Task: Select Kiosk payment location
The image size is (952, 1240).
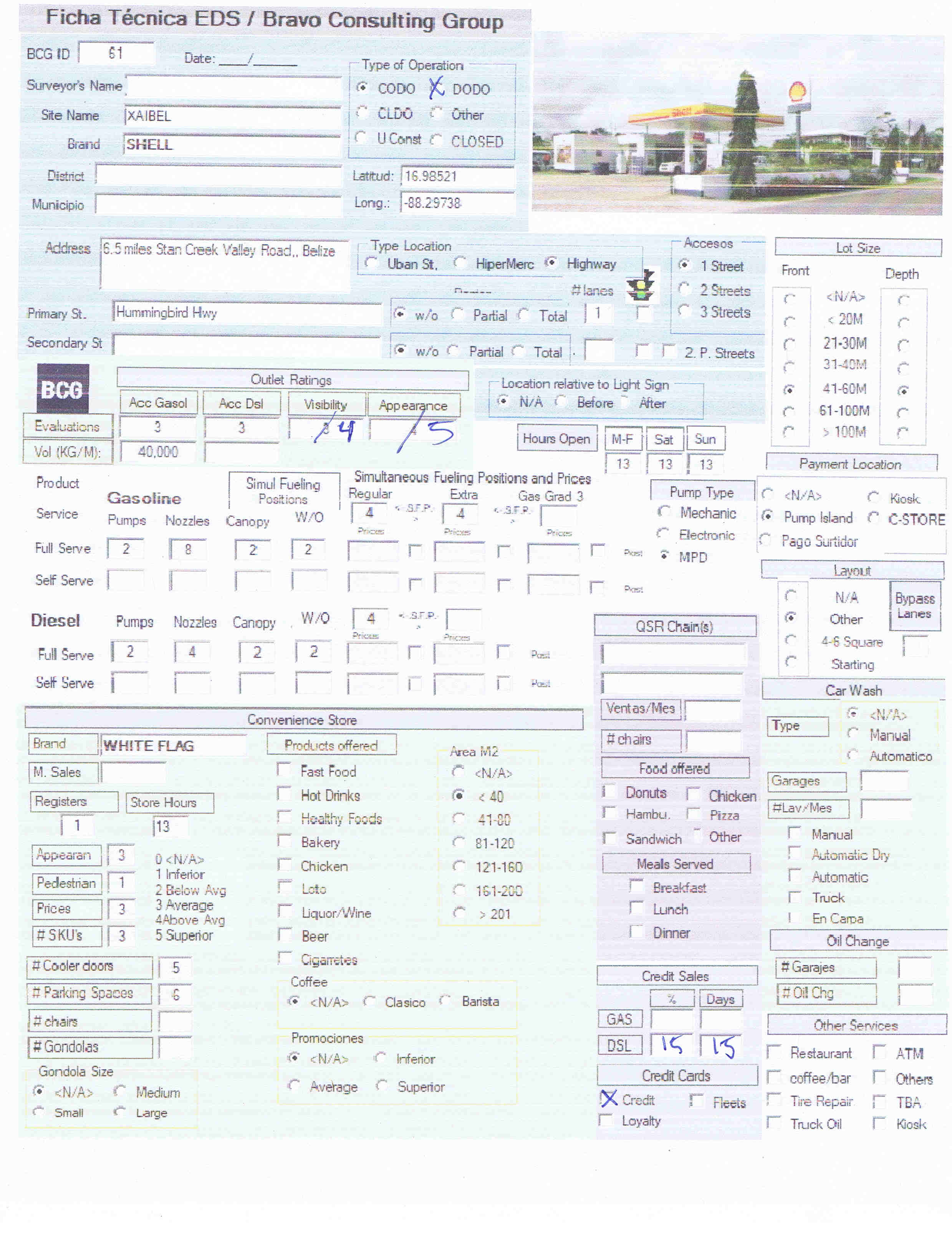Action: click(874, 498)
